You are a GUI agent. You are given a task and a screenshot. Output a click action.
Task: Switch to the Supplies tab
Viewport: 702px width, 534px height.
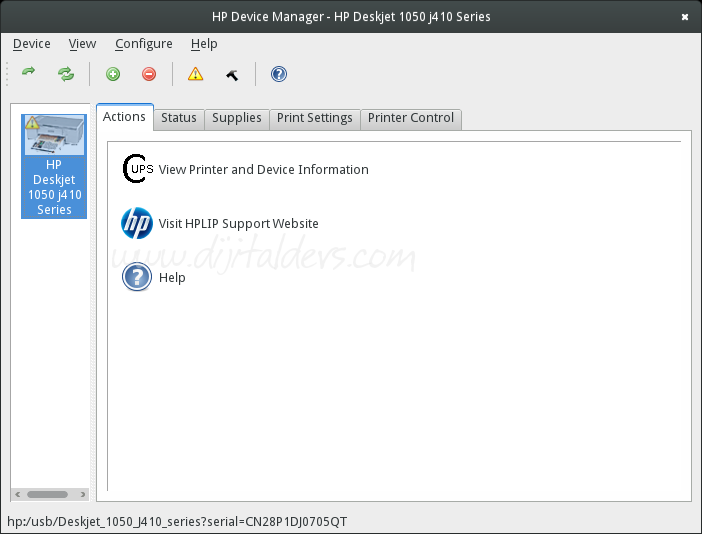(x=236, y=118)
